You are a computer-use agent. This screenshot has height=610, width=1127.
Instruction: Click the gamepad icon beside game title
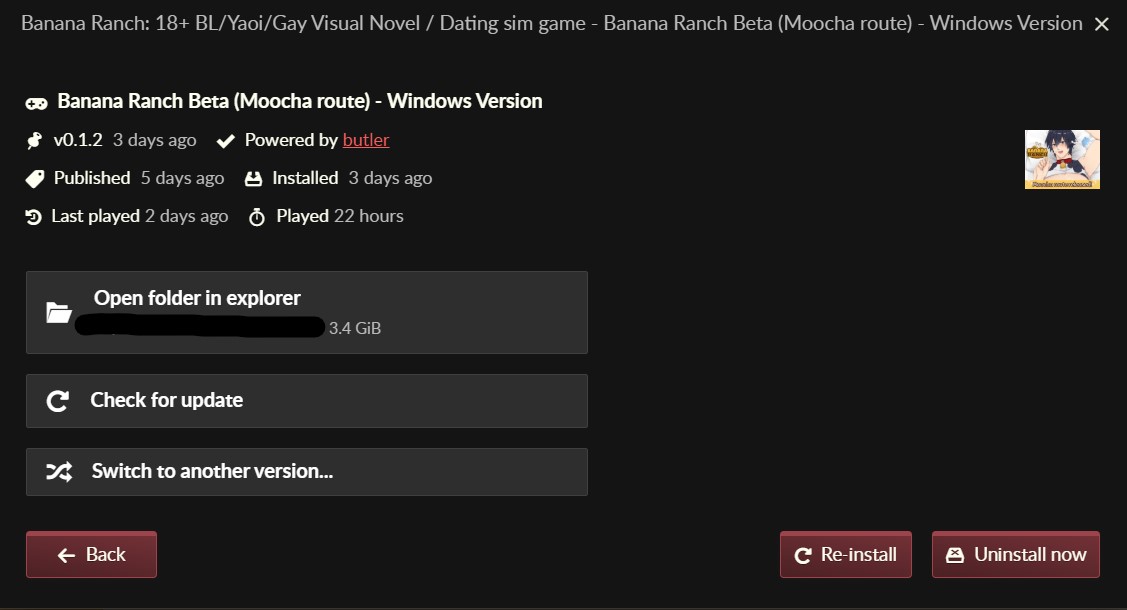[36, 102]
